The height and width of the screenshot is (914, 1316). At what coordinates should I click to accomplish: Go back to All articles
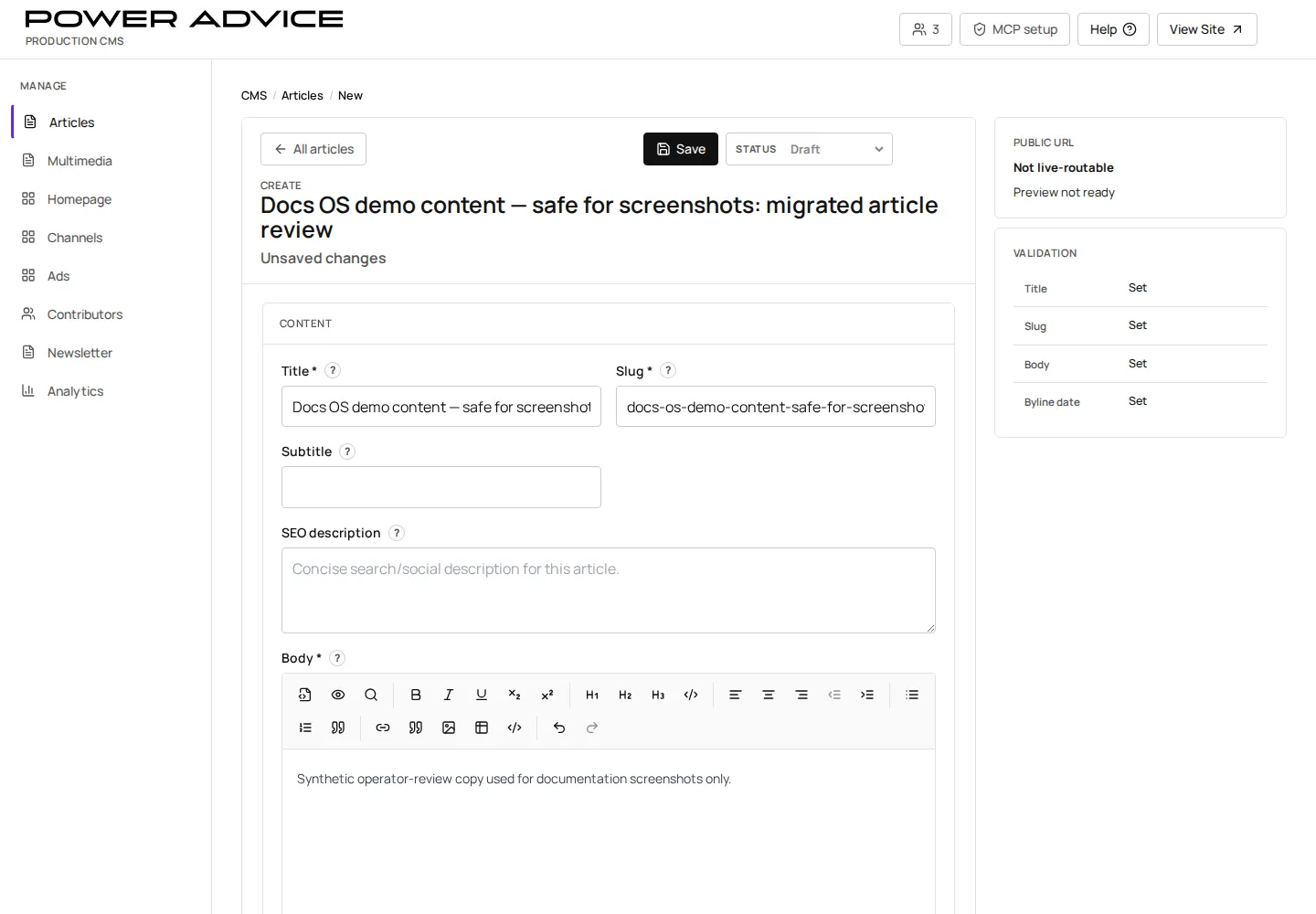tap(313, 149)
